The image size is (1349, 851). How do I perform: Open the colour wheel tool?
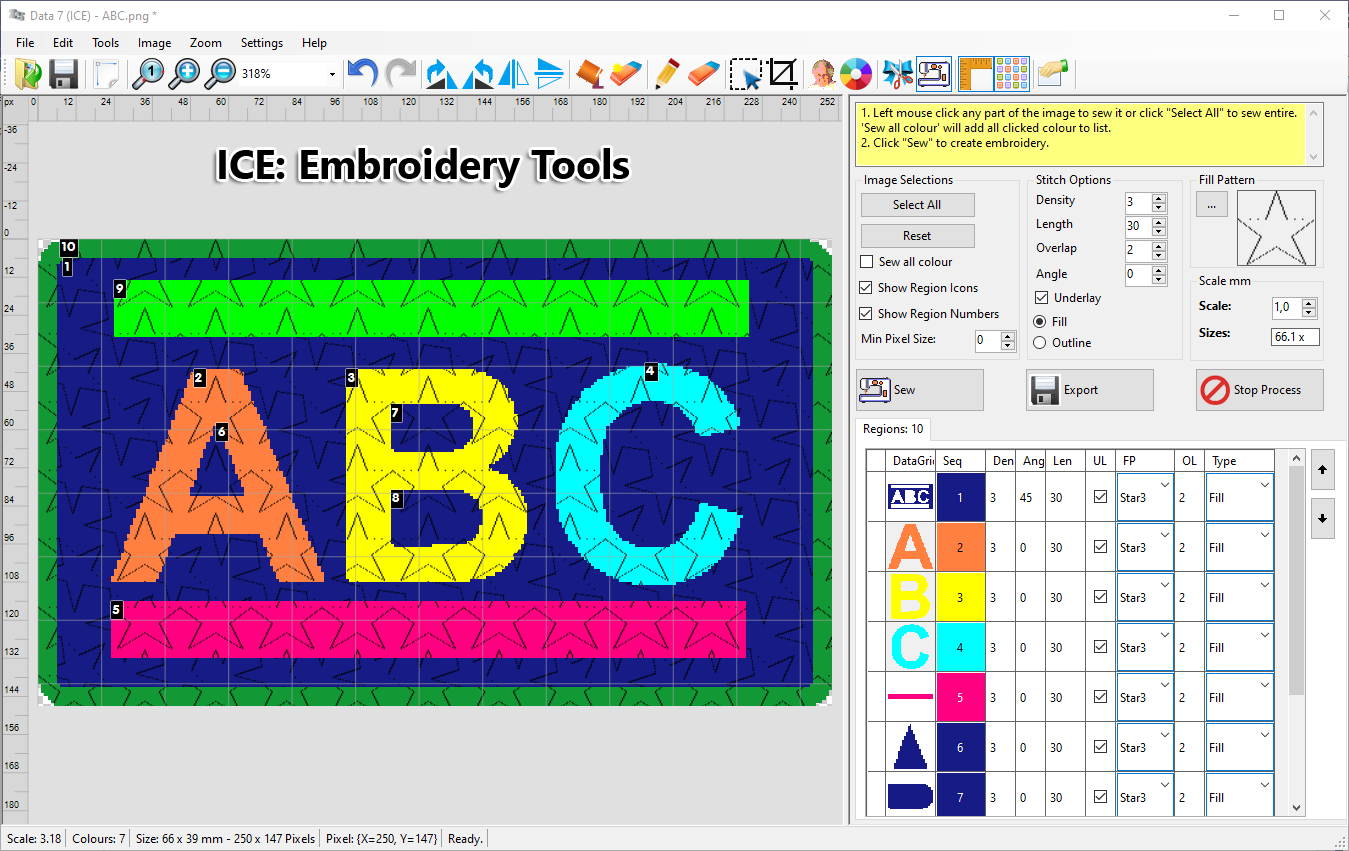pyautogui.click(x=855, y=74)
